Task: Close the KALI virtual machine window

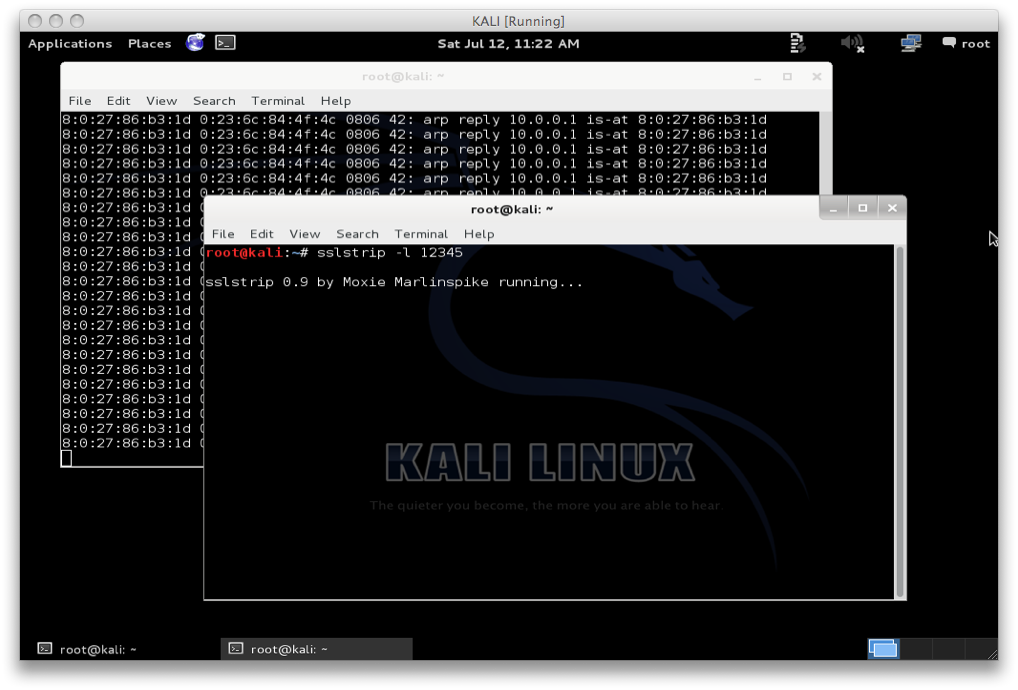Action: pyautogui.click(x=35, y=21)
